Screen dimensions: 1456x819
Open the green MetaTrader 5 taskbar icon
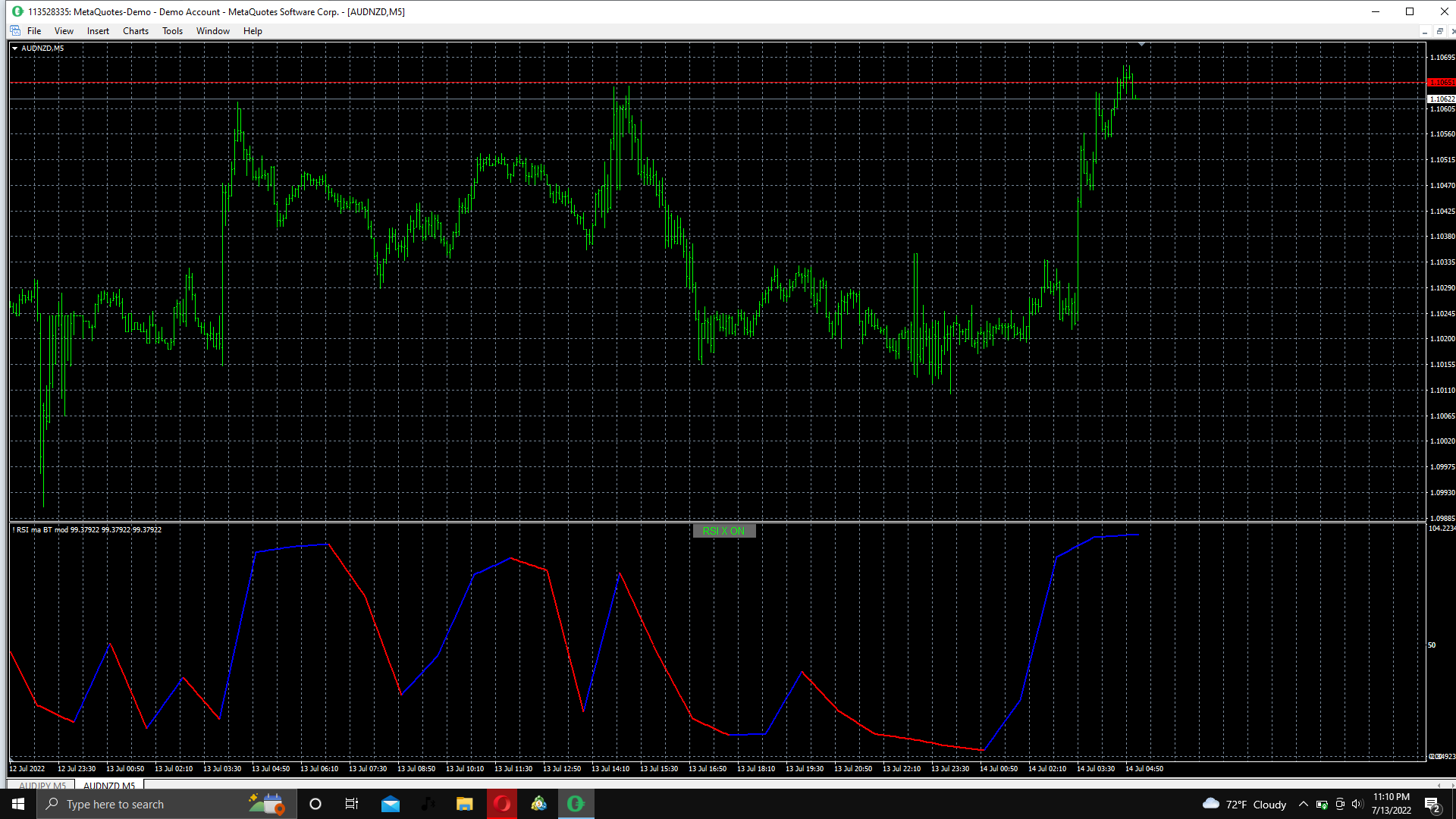click(x=576, y=804)
